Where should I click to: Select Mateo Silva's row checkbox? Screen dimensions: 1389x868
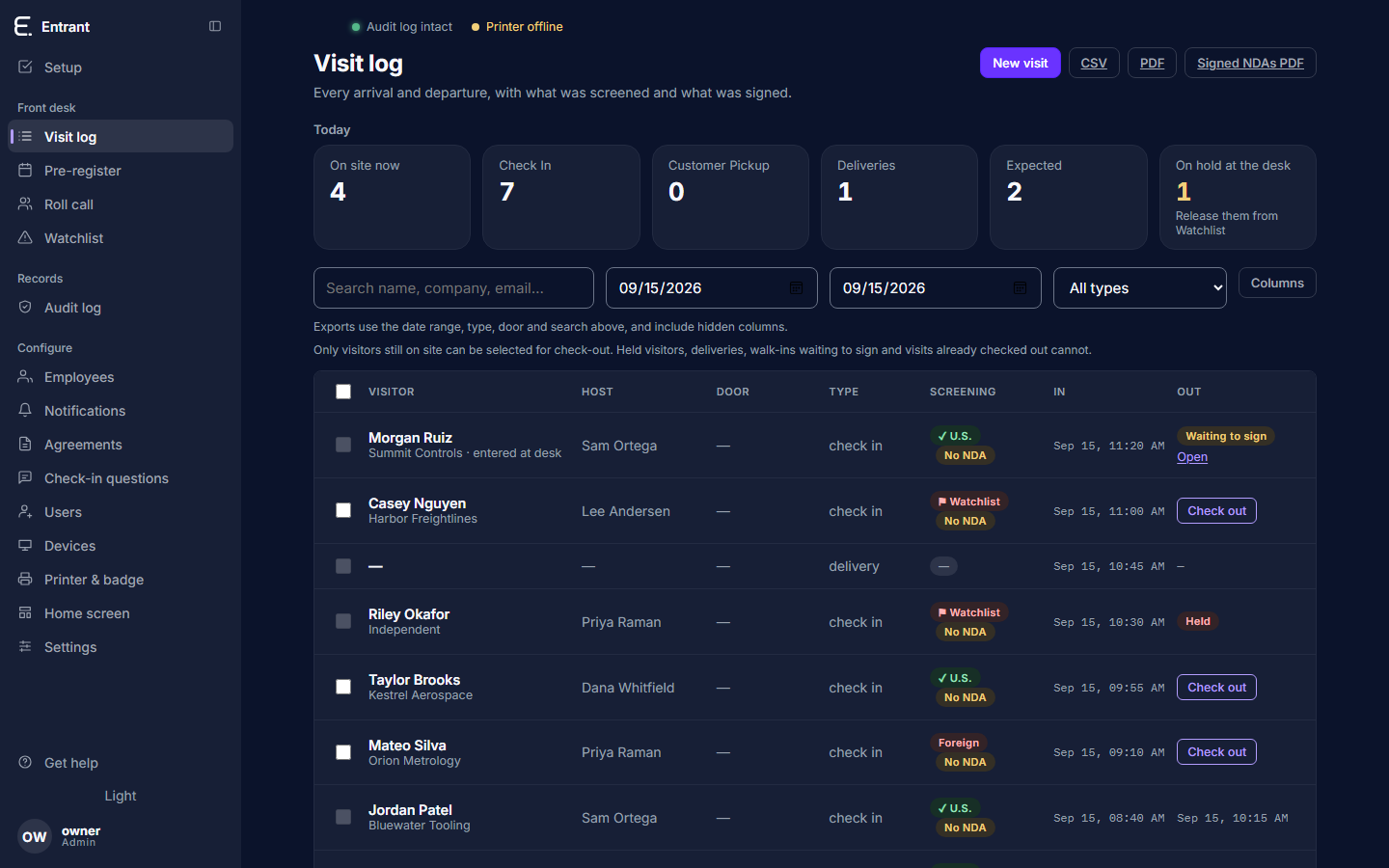[343, 752]
